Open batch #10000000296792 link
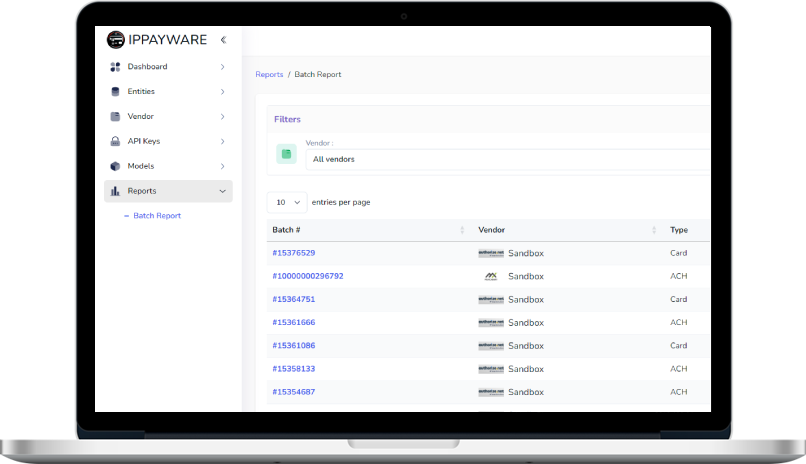 pos(307,276)
